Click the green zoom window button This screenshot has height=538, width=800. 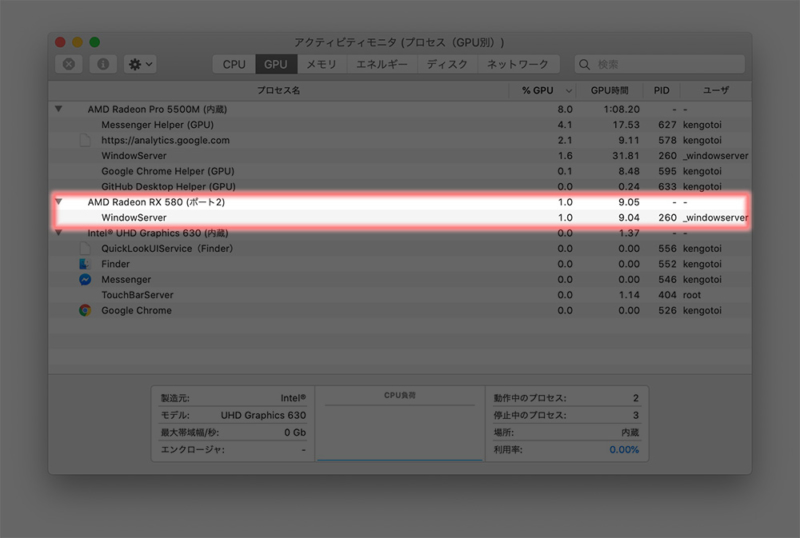(x=94, y=42)
